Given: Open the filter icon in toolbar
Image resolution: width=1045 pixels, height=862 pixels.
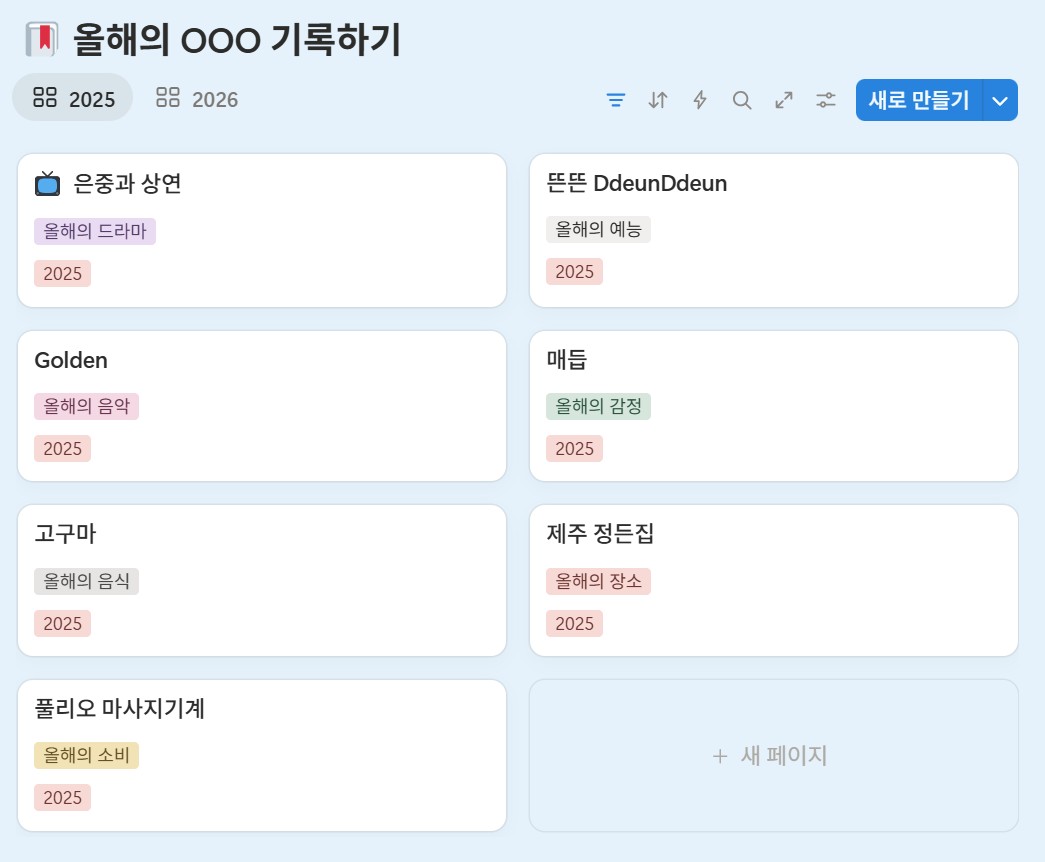Looking at the screenshot, I should 616,100.
